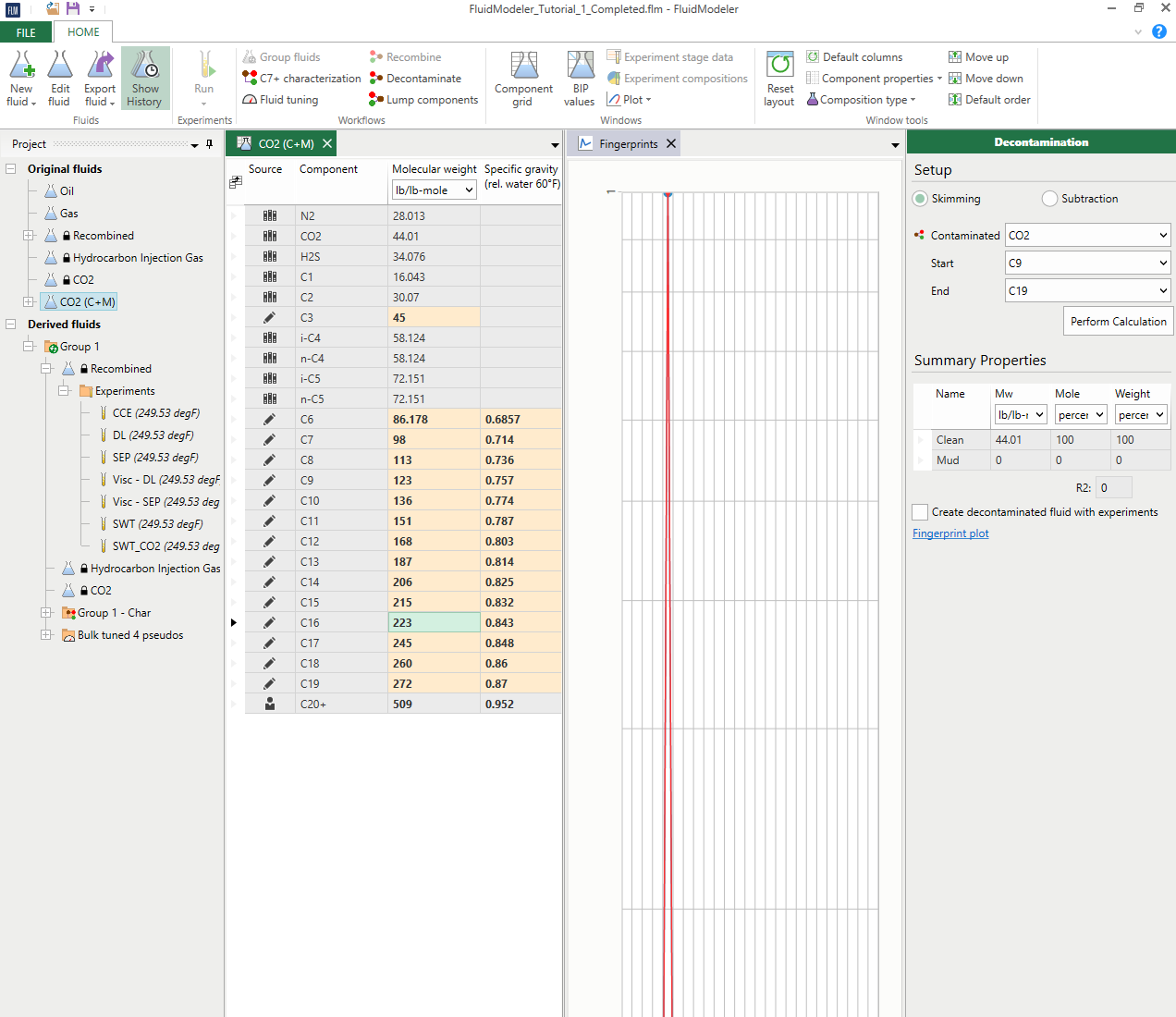The height and width of the screenshot is (1017, 1176).
Task: Open the End C19 dropdown
Action: coord(1088,291)
